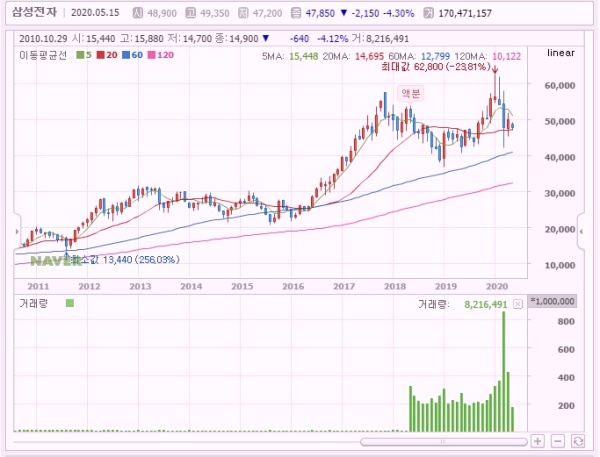This screenshot has width=600, height=457.
Task: Click the chart range scrollbar handle
Action: 443,442
